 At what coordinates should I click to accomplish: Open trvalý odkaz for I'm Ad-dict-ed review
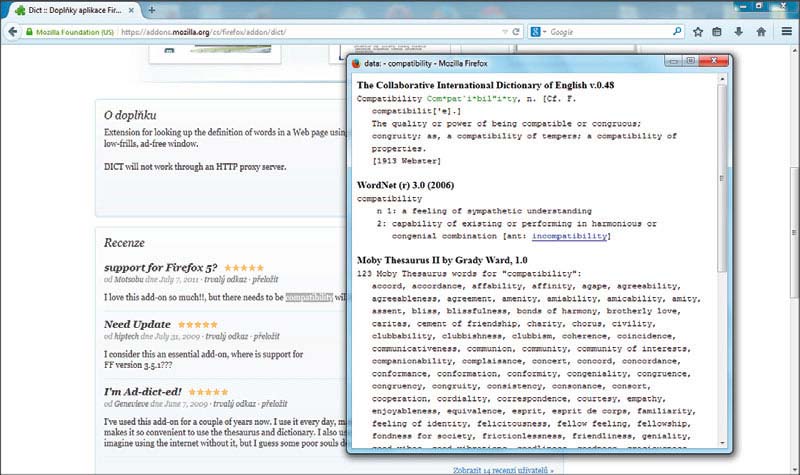[234, 404]
